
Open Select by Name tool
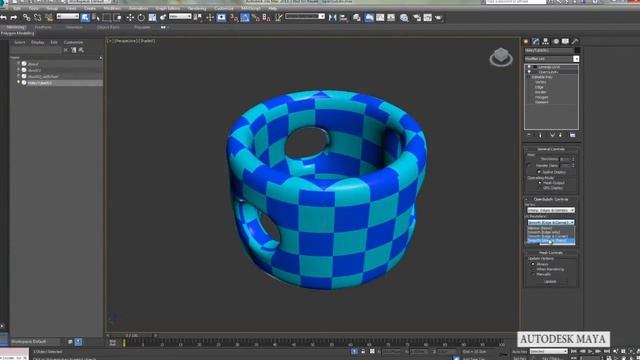tap(96, 18)
